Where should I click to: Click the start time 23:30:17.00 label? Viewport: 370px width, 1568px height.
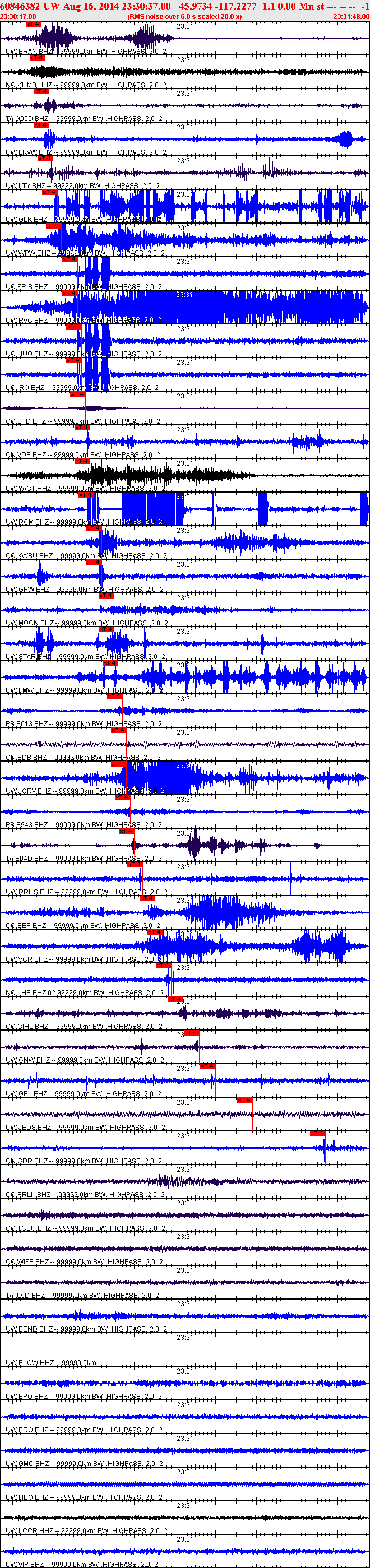click(x=18, y=16)
